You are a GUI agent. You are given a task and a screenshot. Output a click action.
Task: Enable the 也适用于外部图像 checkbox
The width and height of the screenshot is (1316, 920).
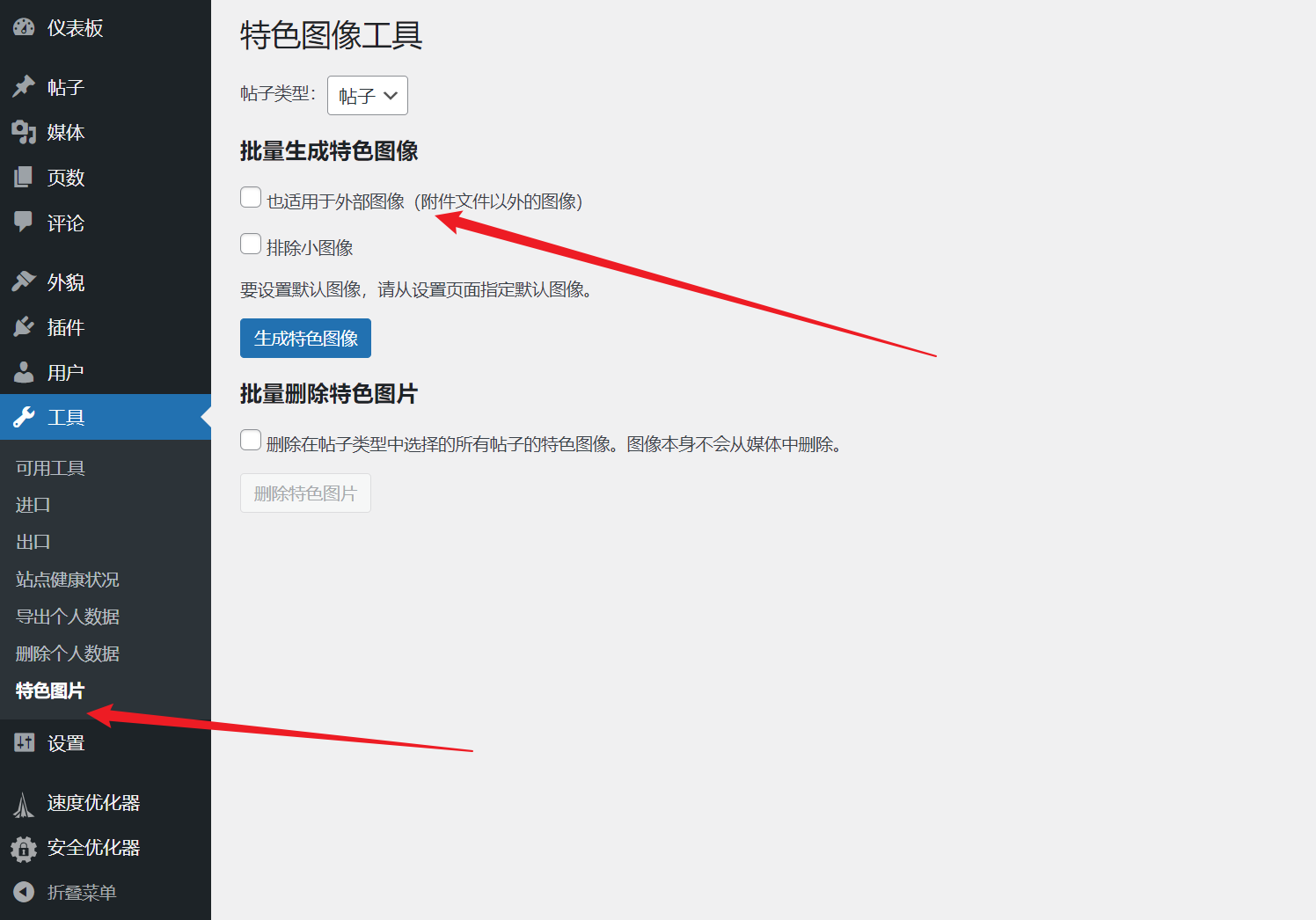coord(251,198)
